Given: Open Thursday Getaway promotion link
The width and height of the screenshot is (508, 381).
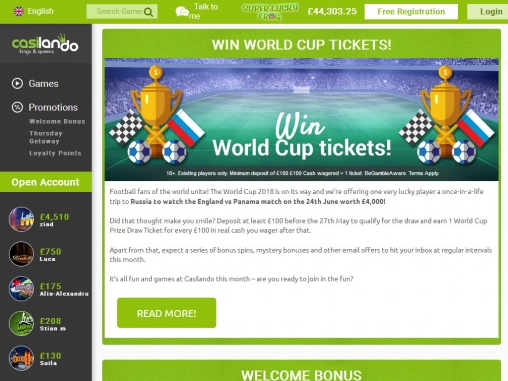Looking at the screenshot, I should pyautogui.click(x=46, y=137).
